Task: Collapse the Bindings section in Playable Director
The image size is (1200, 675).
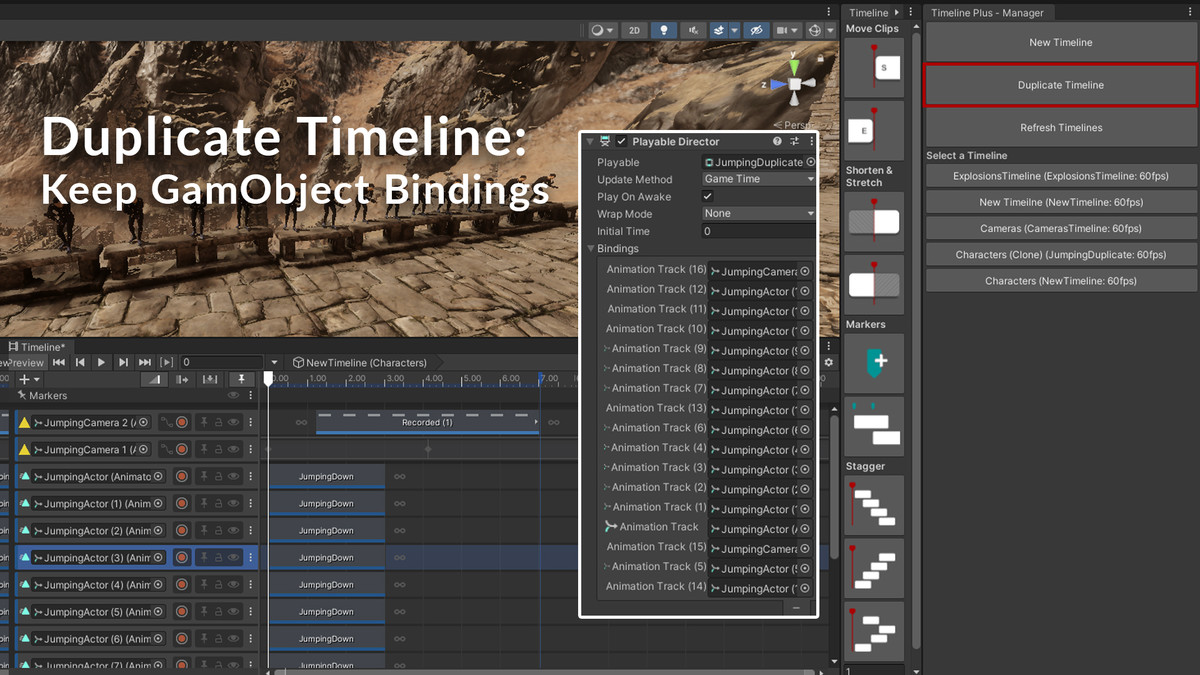Action: tap(592, 248)
